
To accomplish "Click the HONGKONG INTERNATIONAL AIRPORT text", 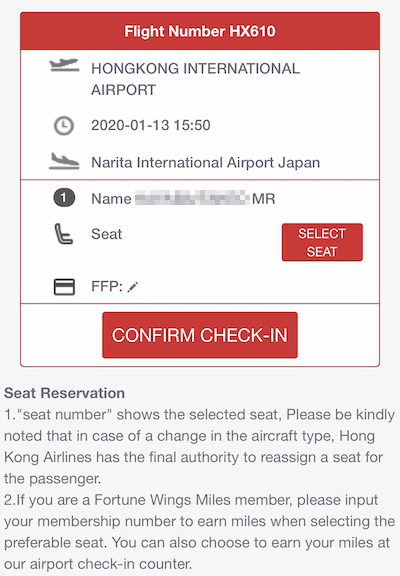I will [x=195, y=79].
